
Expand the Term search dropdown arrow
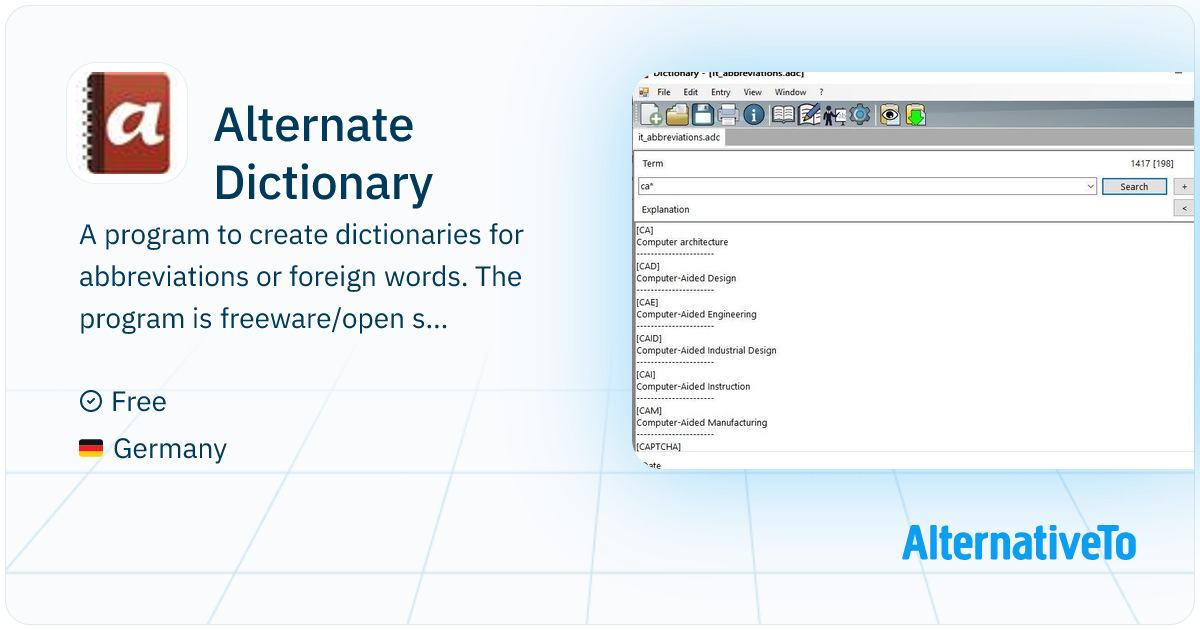[x=1090, y=187]
